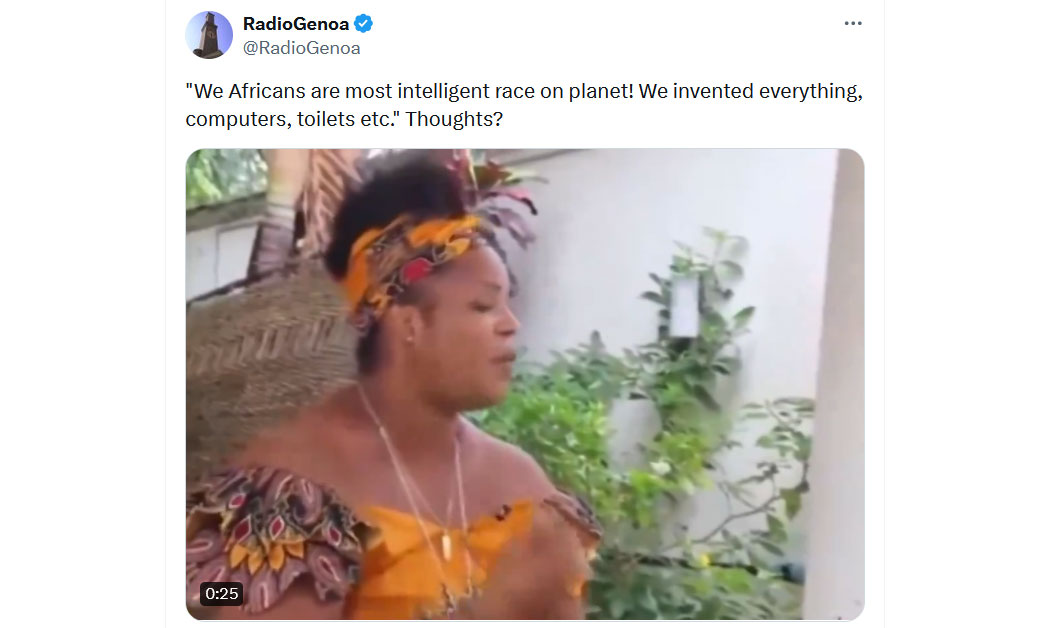This screenshot has width=1050, height=628.
Task: Click the word "toilets" in the tweet
Action: tap(325, 119)
